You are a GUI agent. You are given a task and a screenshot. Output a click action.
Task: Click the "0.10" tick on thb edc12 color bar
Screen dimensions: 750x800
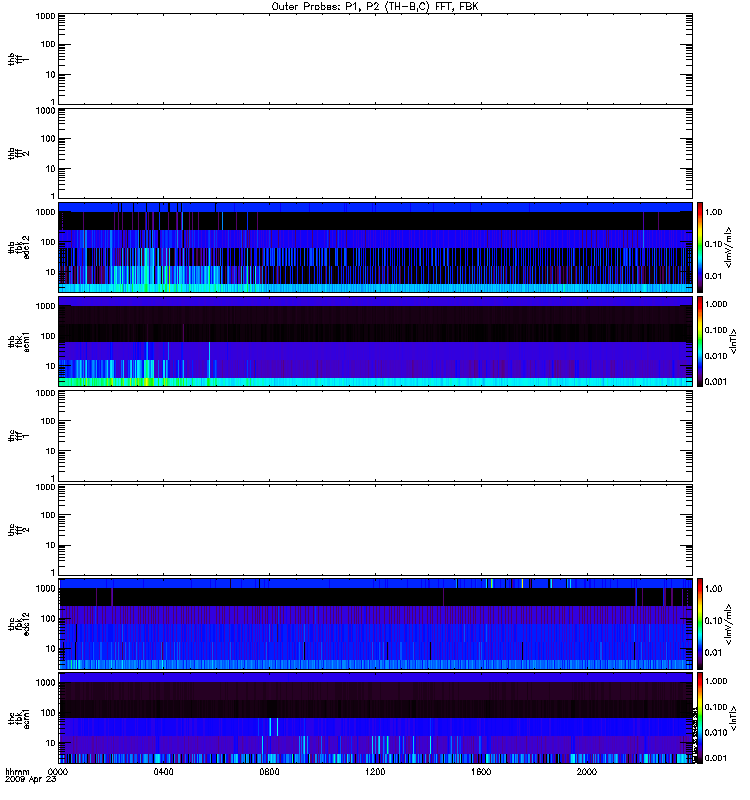(713, 244)
